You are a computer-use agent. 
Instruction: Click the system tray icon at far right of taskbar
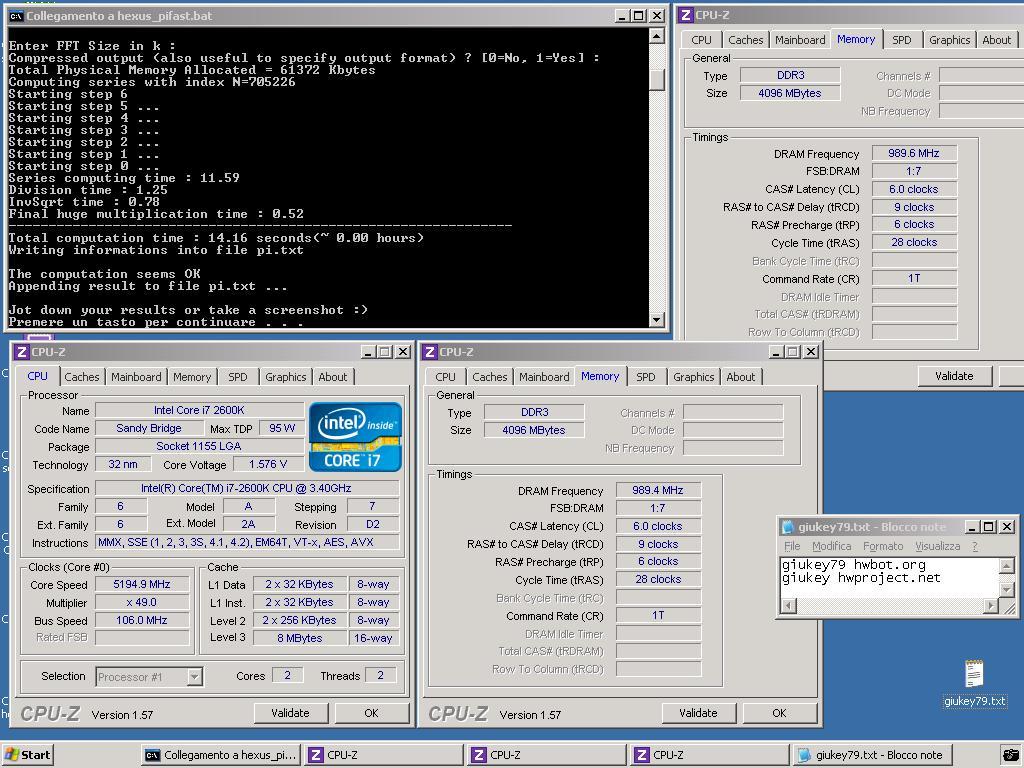click(x=1011, y=755)
